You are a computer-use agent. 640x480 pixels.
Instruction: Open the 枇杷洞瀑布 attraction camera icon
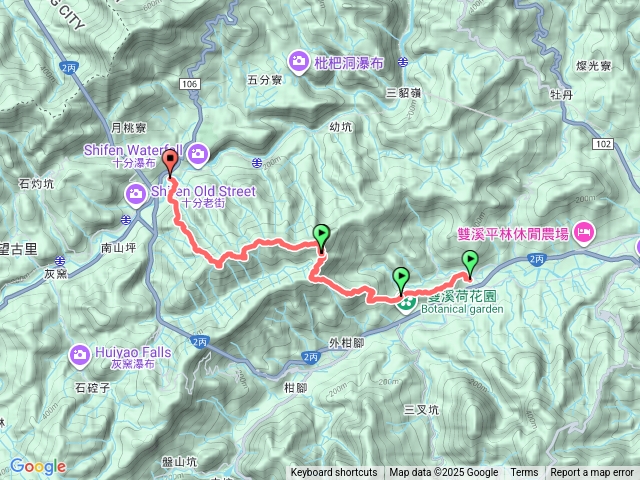point(299,62)
